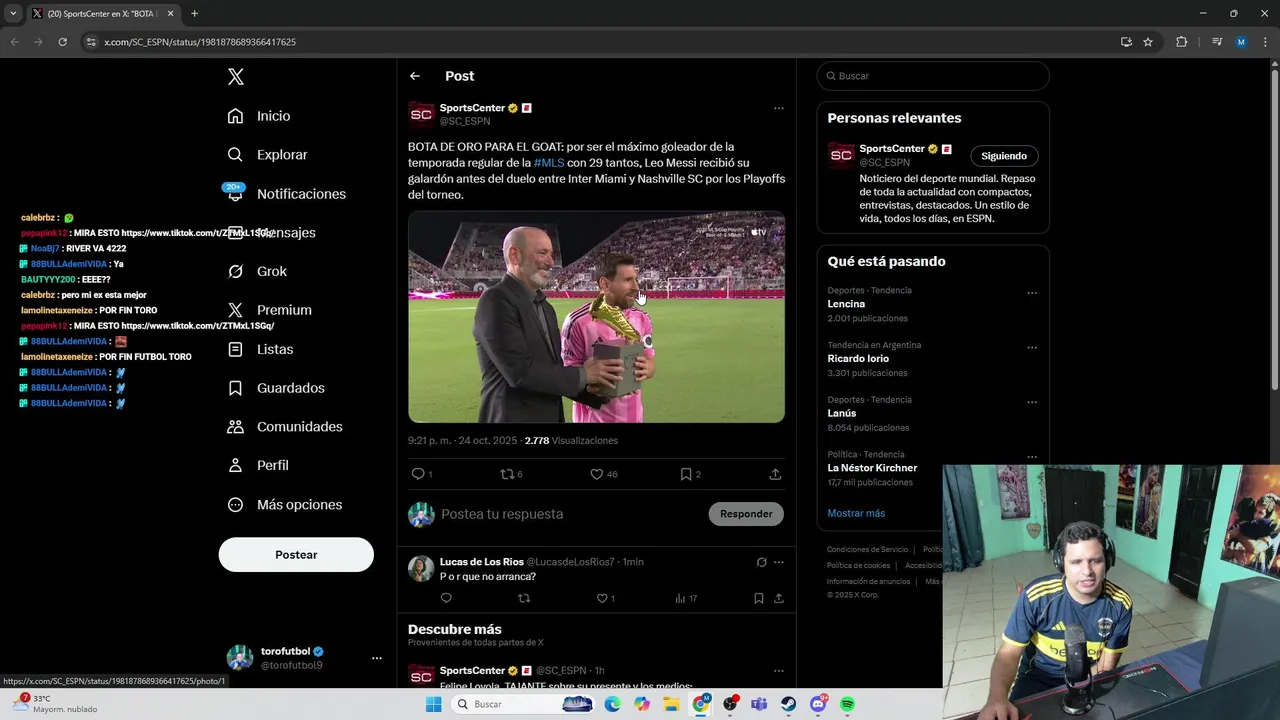Screen dimensions: 1280x720
Task: Open Chrome profile M avatar
Action: (x=1241, y=42)
